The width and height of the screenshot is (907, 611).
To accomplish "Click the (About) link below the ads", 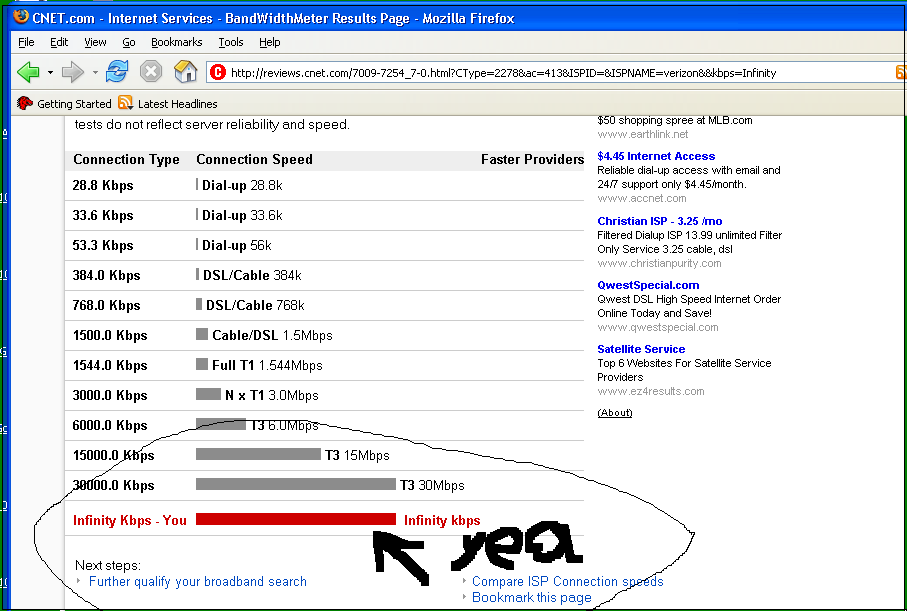I will pyautogui.click(x=614, y=413).
